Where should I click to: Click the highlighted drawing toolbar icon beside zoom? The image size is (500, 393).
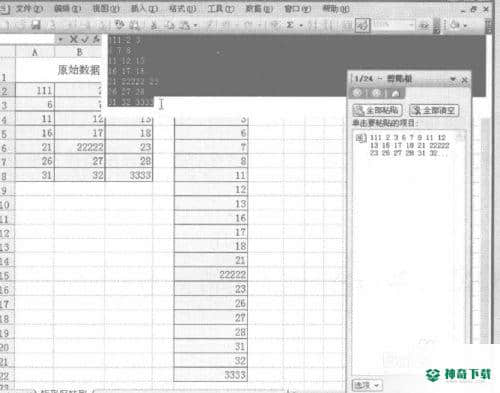(x=363, y=25)
